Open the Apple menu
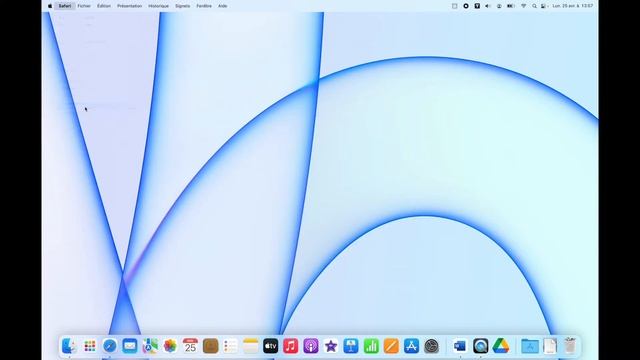The image size is (640, 360). pyautogui.click(x=50, y=6)
